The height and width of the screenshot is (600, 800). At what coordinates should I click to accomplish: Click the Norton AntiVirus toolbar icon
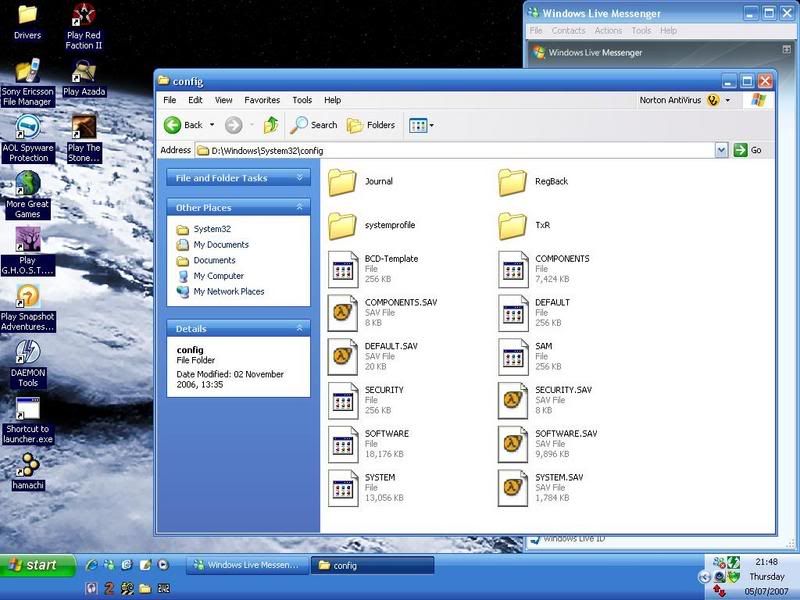[713, 100]
